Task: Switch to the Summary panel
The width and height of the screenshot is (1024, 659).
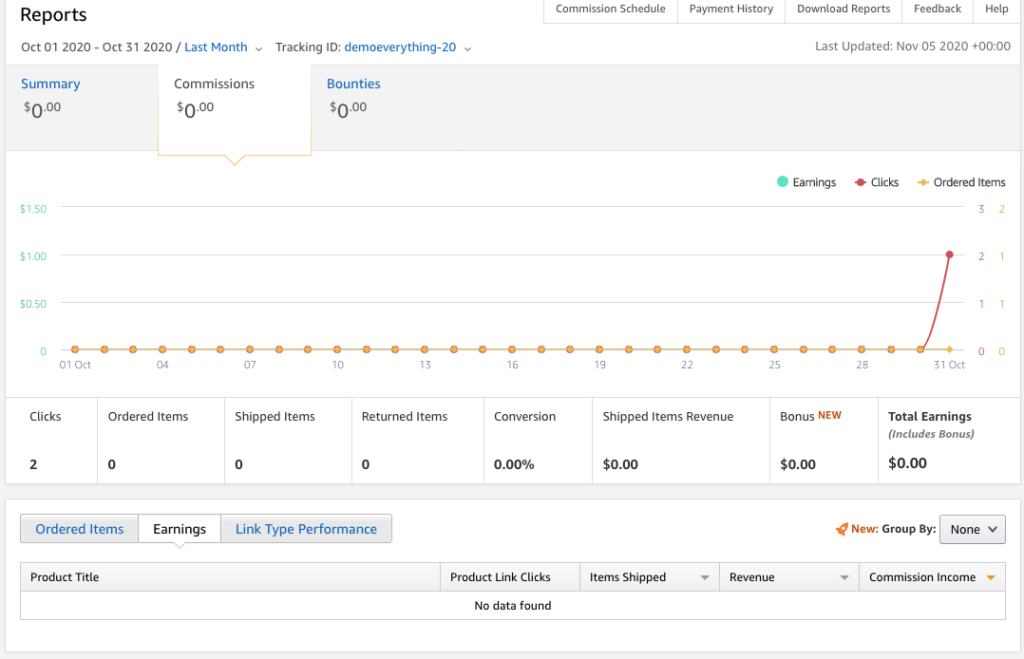Action: coord(82,108)
